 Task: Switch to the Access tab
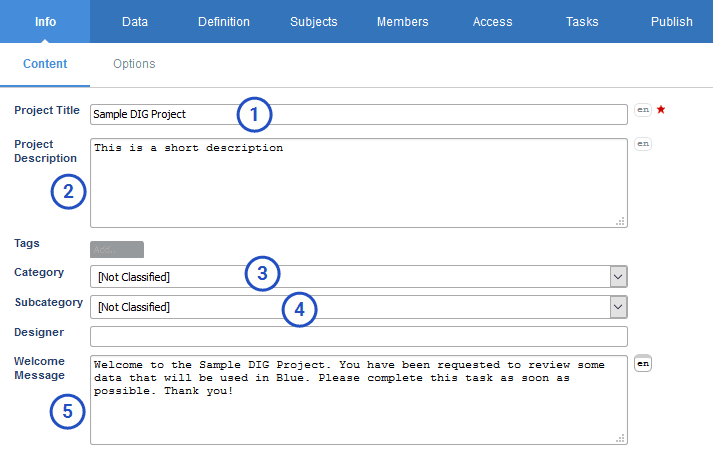(x=492, y=21)
